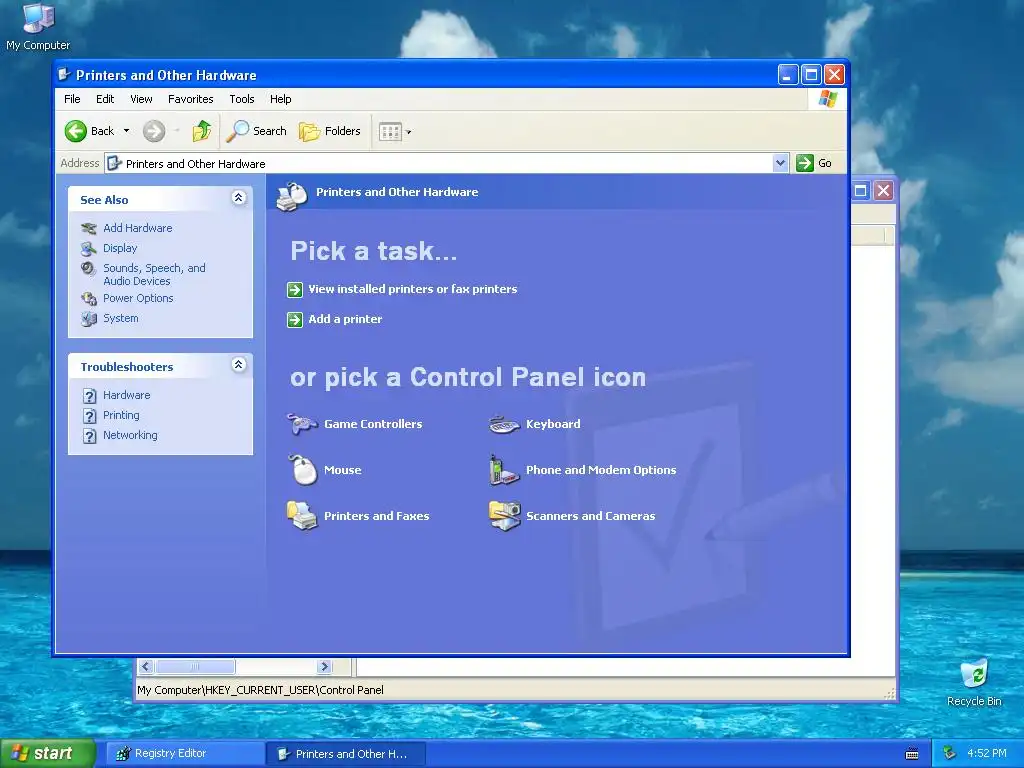The width and height of the screenshot is (1024, 768).
Task: Open the Add Hardware link
Action: 138,228
